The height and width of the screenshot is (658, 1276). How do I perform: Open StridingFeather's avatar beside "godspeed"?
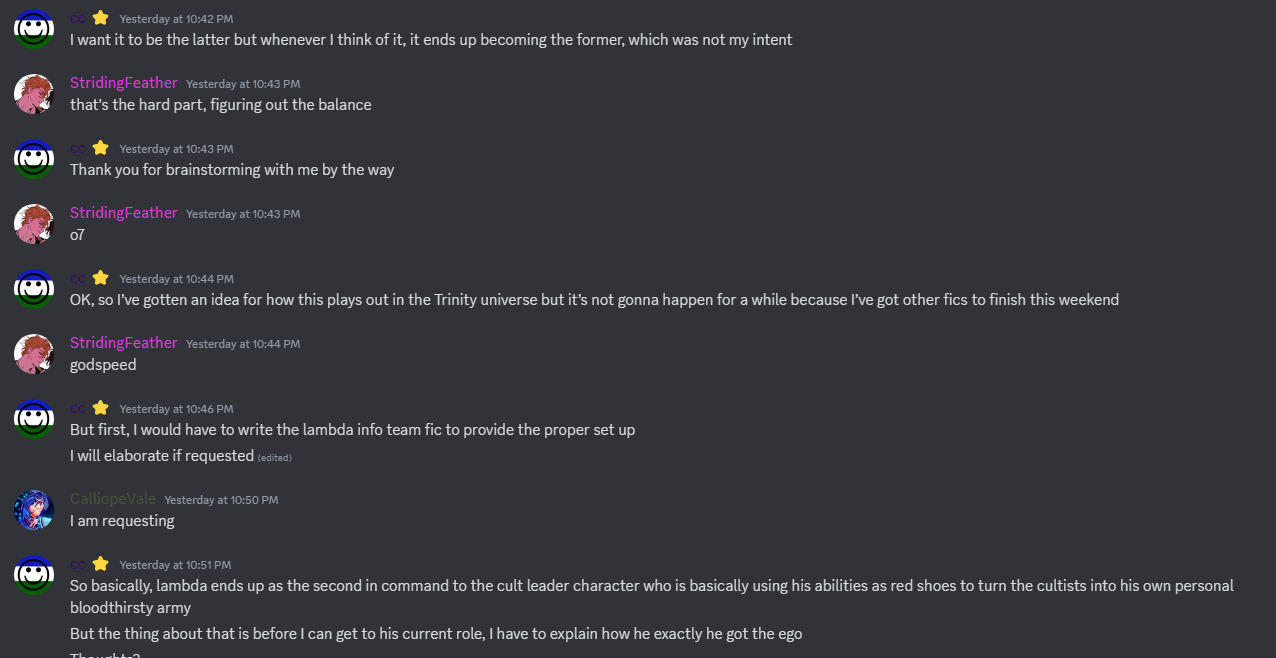(x=34, y=354)
